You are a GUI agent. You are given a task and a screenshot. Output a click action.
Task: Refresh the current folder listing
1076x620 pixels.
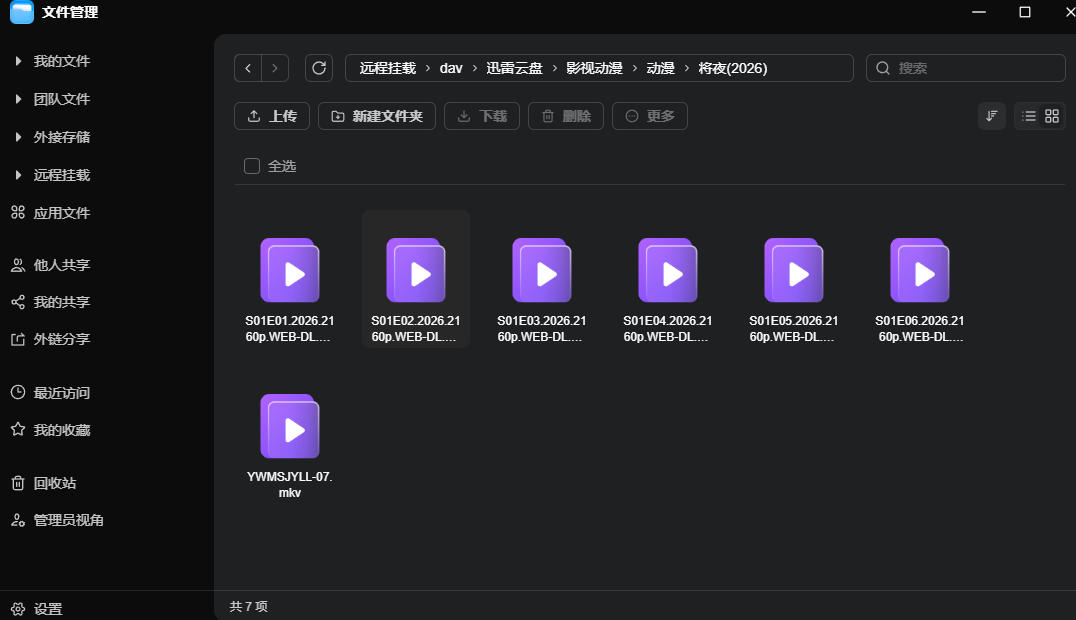(318, 68)
